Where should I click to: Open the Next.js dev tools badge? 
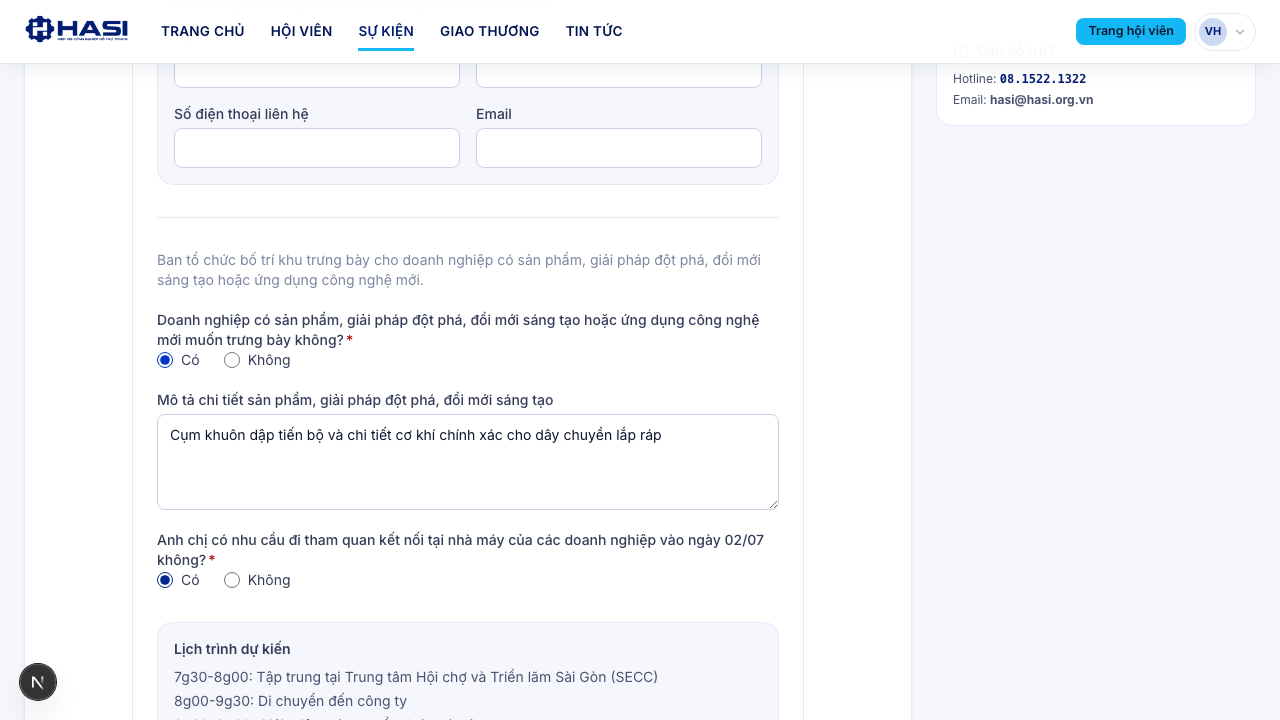(x=38, y=682)
